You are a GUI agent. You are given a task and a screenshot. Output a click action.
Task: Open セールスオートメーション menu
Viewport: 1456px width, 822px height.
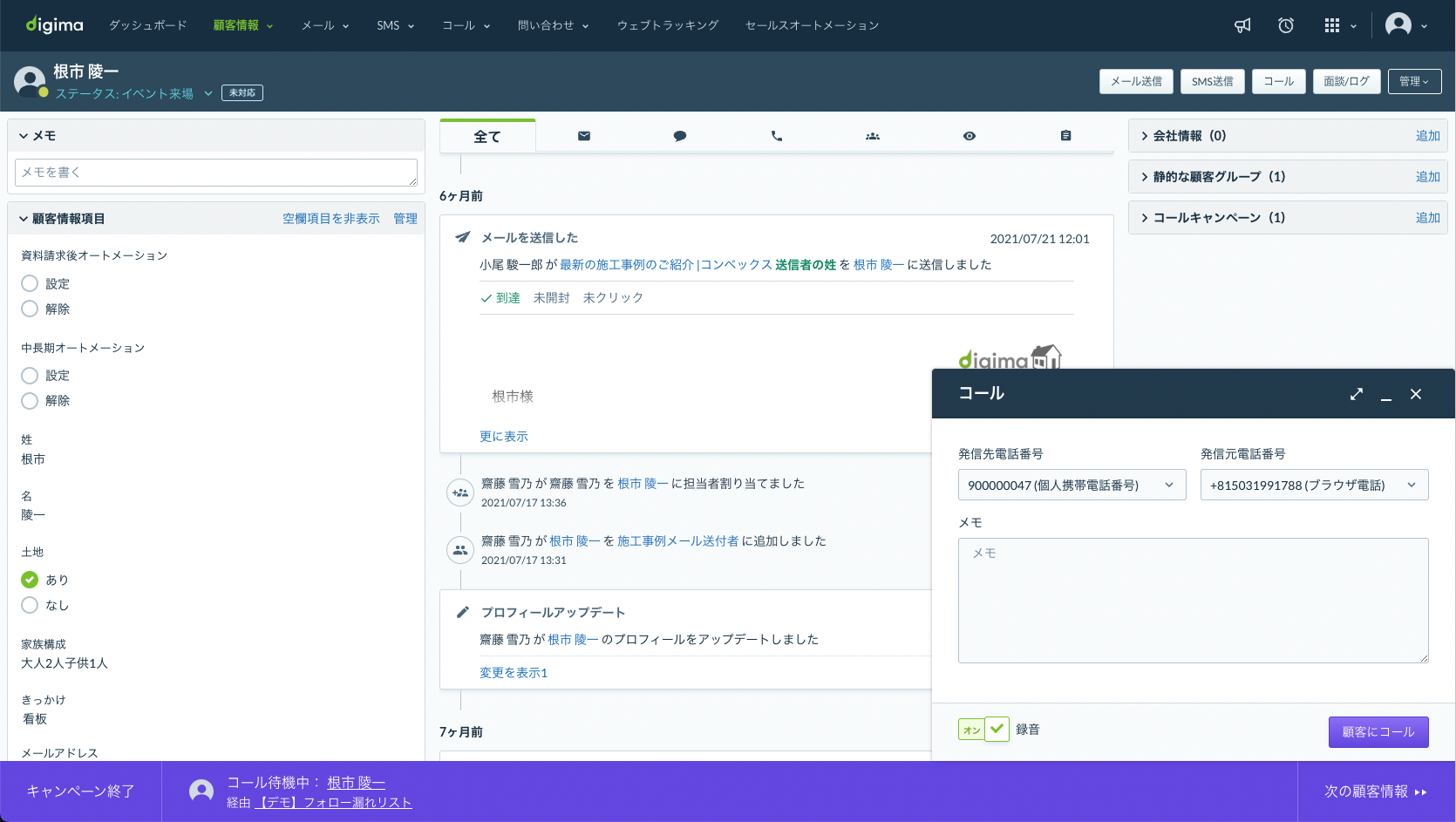[812, 25]
